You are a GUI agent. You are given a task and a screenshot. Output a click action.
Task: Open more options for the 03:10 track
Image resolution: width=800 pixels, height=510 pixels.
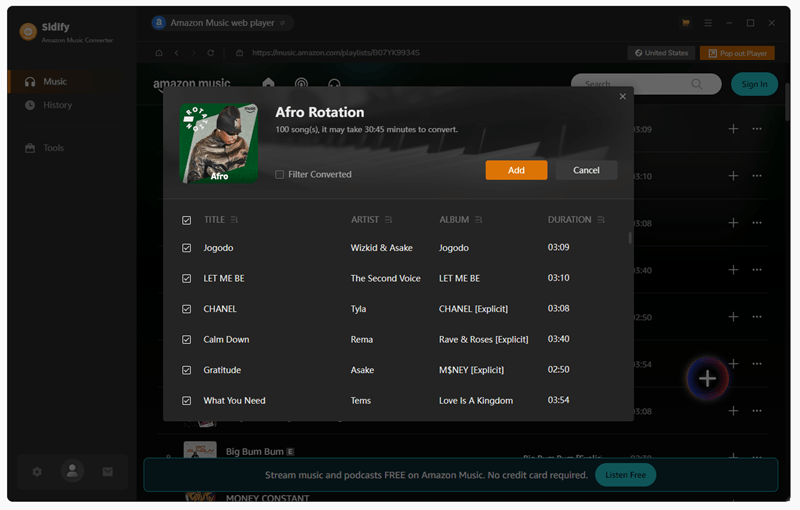(757, 176)
